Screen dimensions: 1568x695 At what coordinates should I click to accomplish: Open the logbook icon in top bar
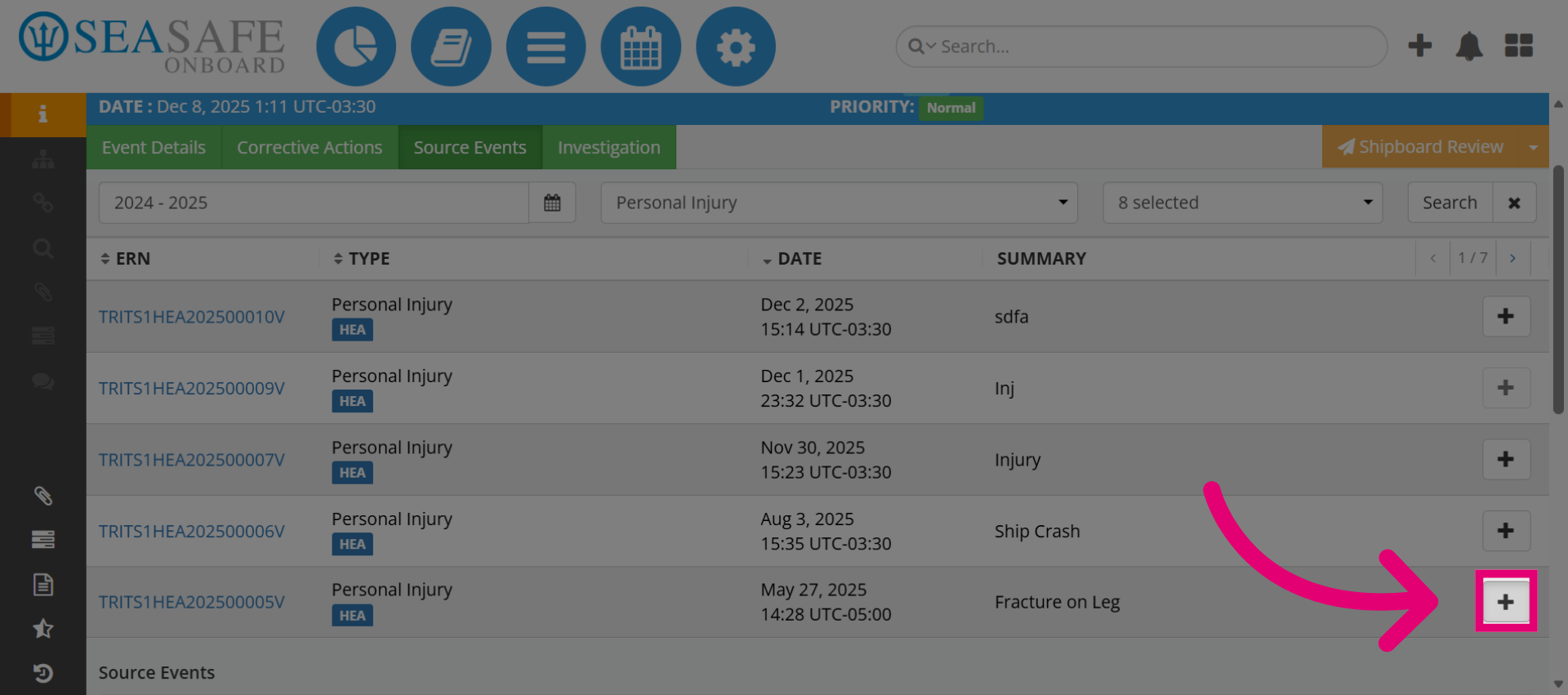pos(451,47)
